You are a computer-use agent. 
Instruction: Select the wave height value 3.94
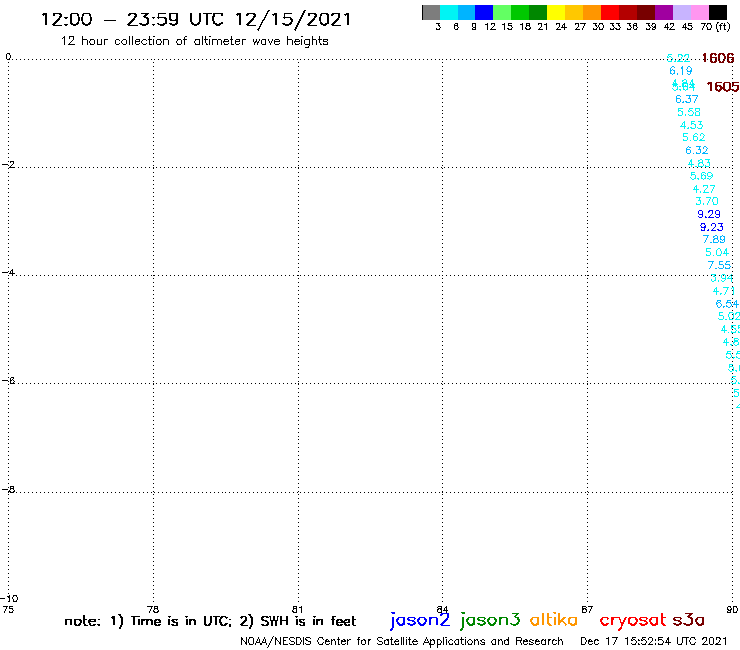point(722,278)
